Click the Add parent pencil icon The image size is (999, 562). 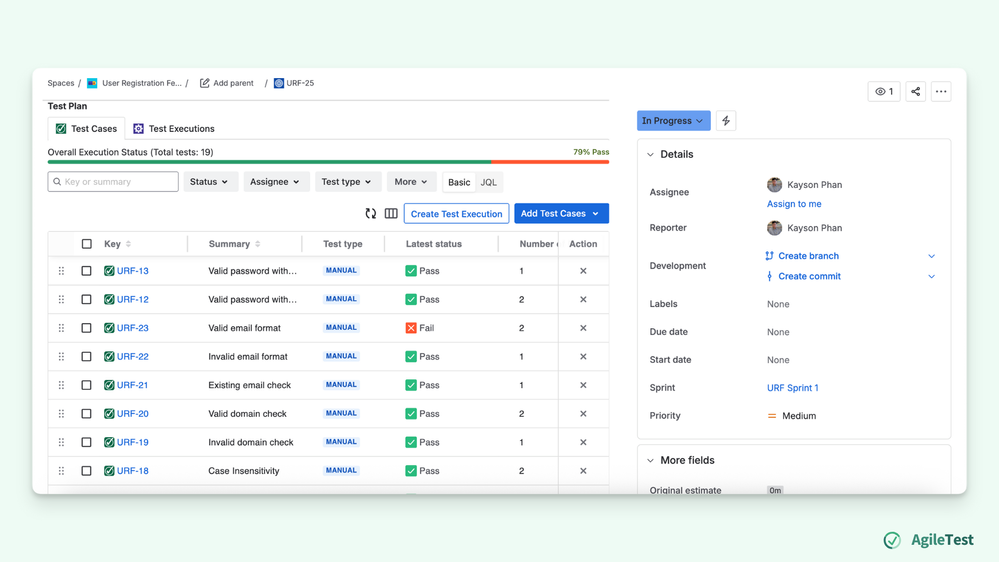point(205,83)
